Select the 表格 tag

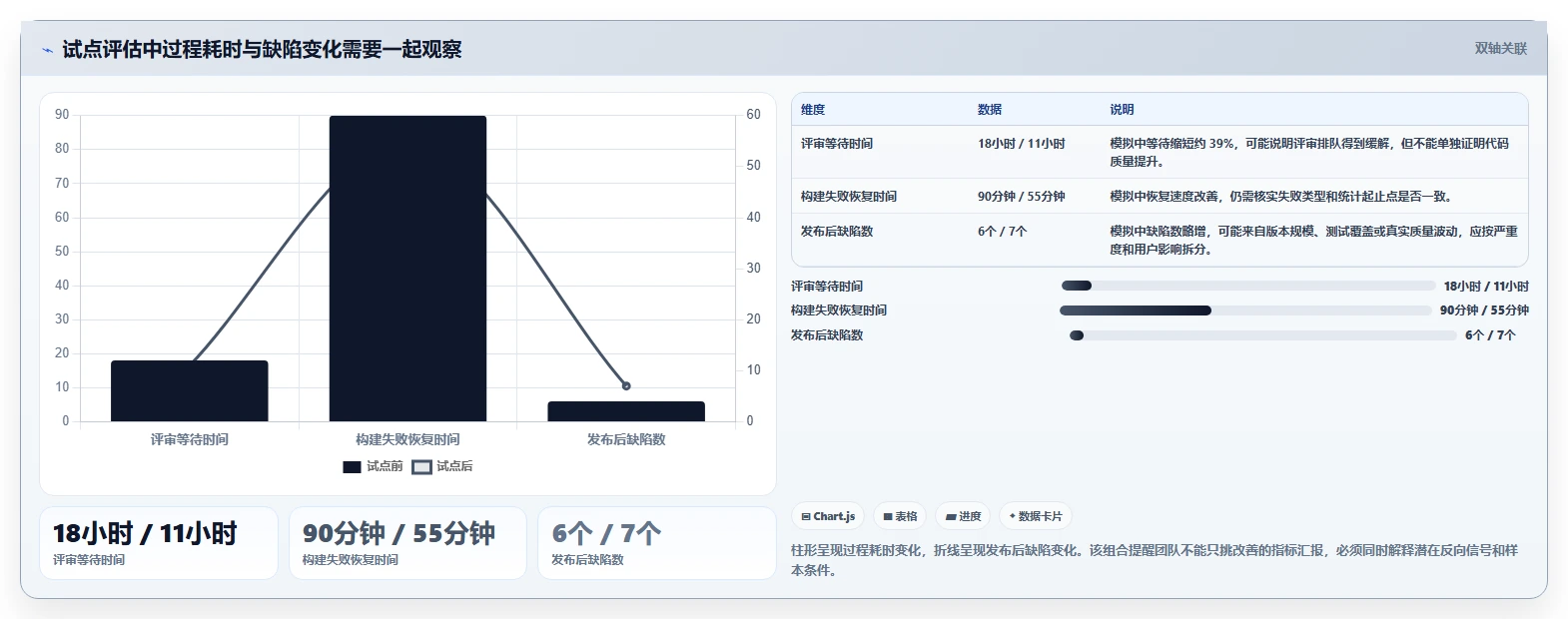pos(900,516)
